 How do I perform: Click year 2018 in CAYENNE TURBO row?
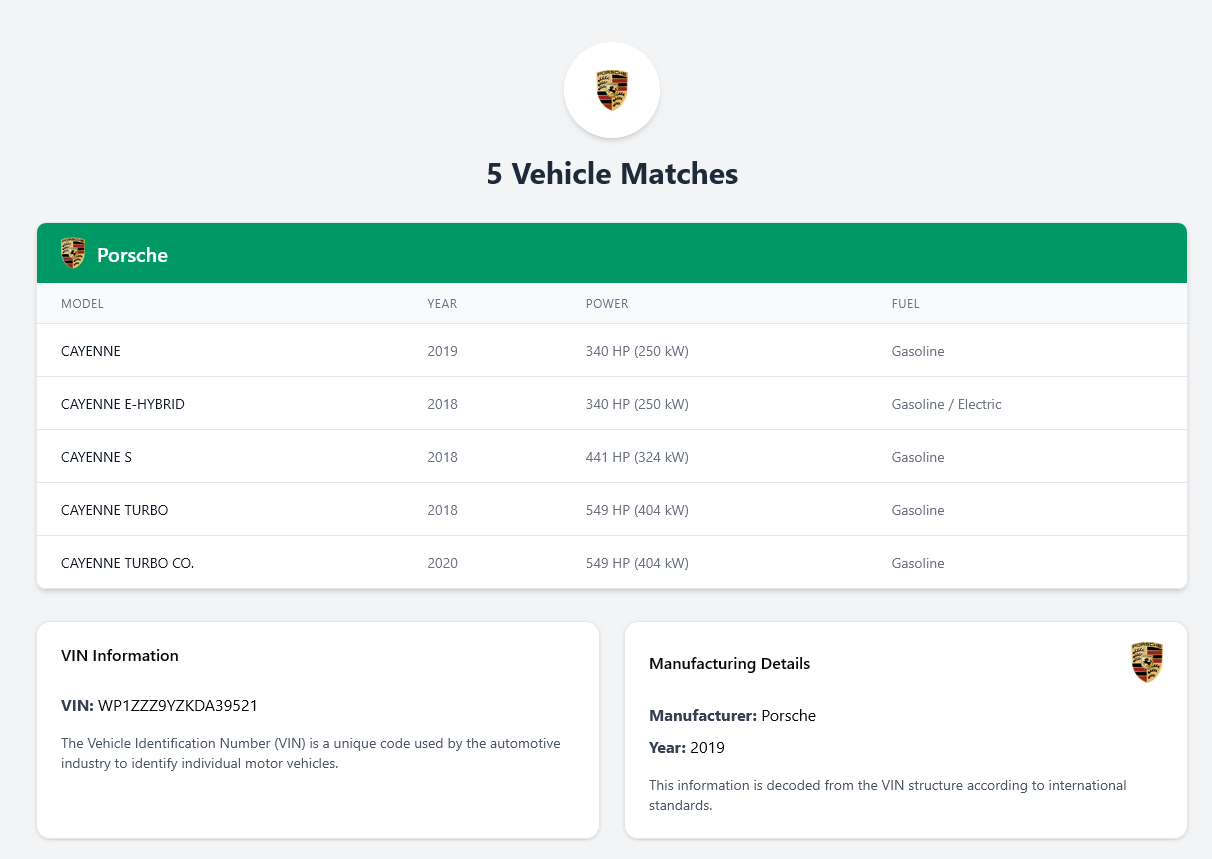pos(442,510)
